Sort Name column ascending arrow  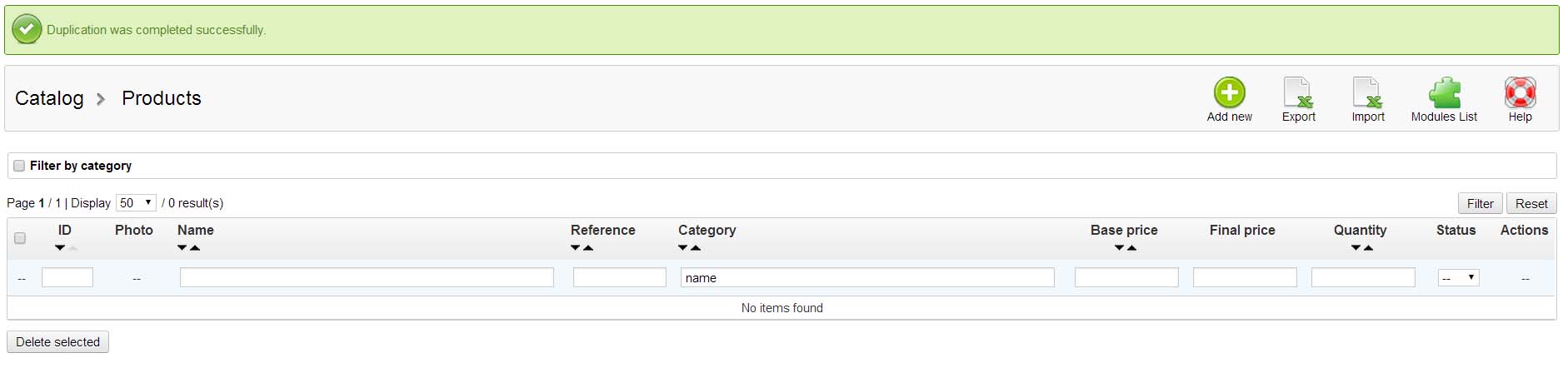tap(195, 248)
